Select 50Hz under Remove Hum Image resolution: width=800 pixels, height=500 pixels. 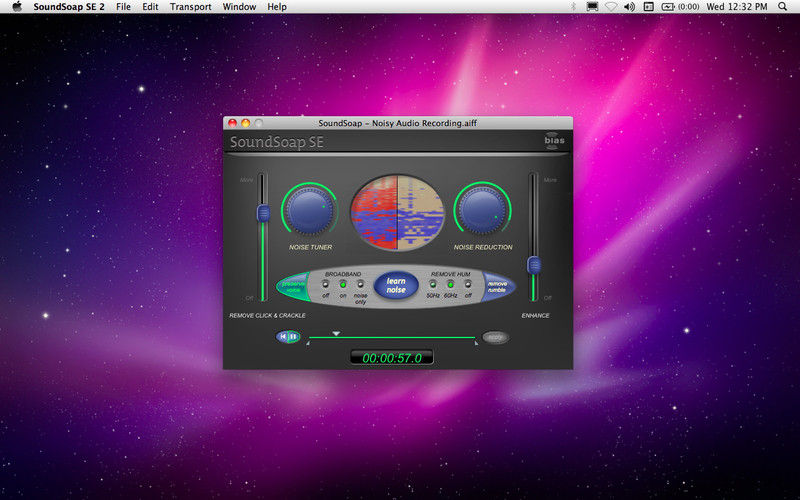tap(433, 284)
